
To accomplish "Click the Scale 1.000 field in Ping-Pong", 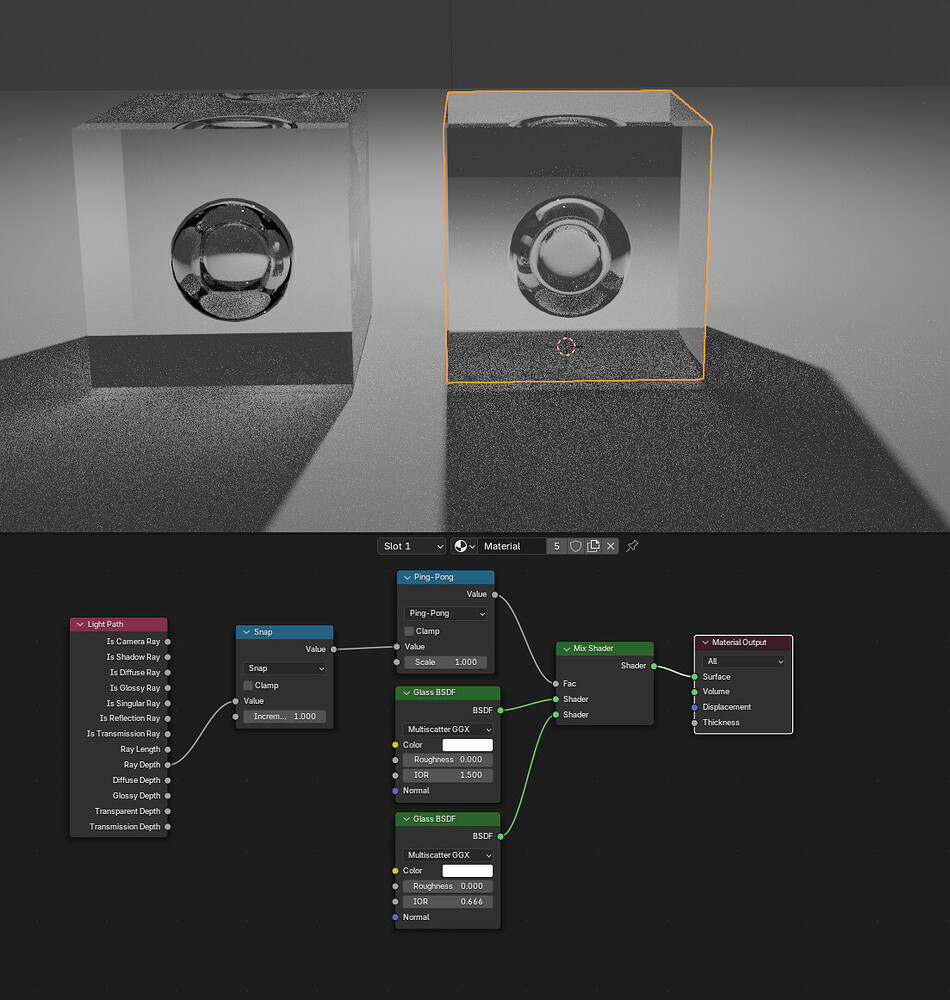I will point(446,662).
